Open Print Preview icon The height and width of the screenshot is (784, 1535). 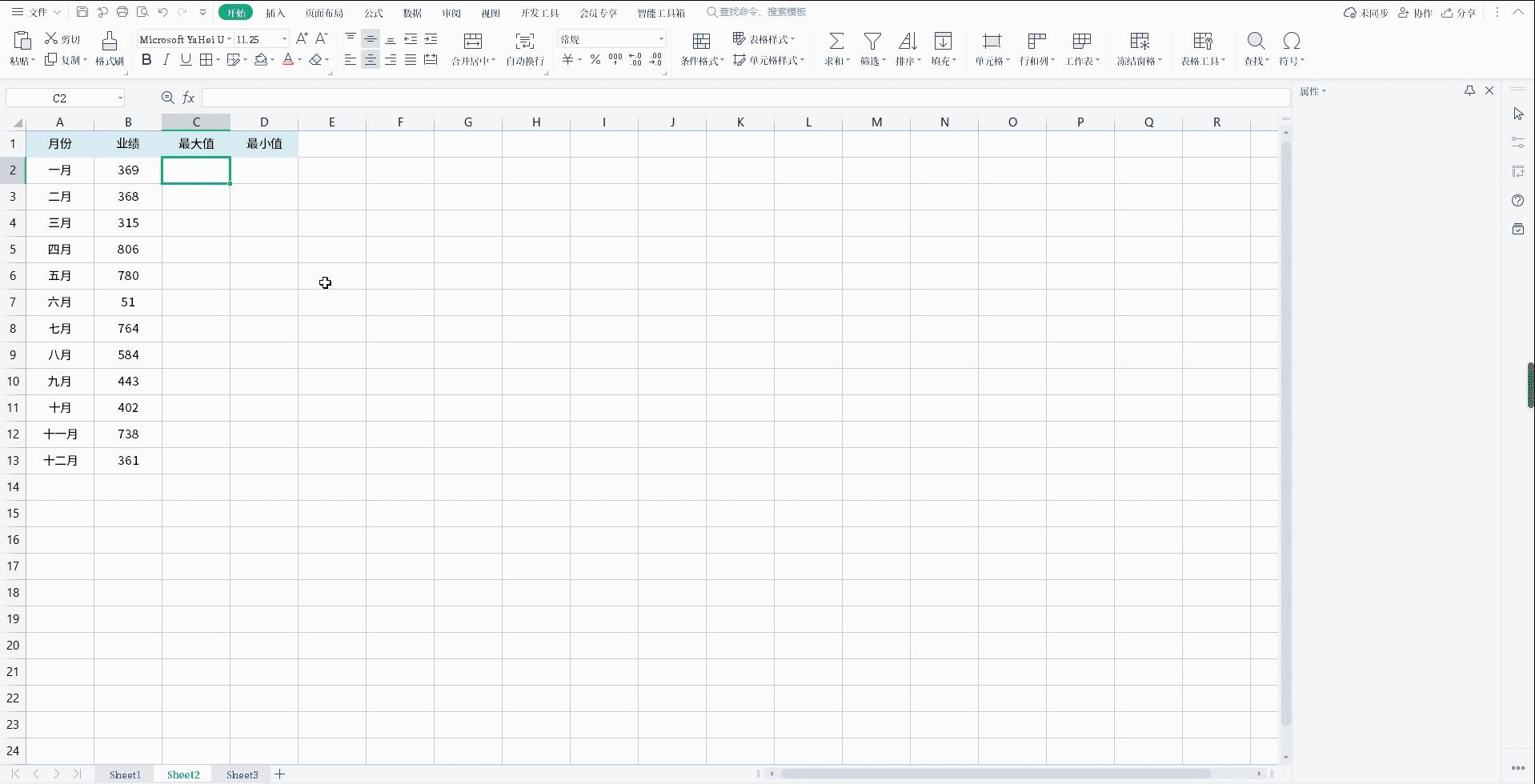coord(142,12)
